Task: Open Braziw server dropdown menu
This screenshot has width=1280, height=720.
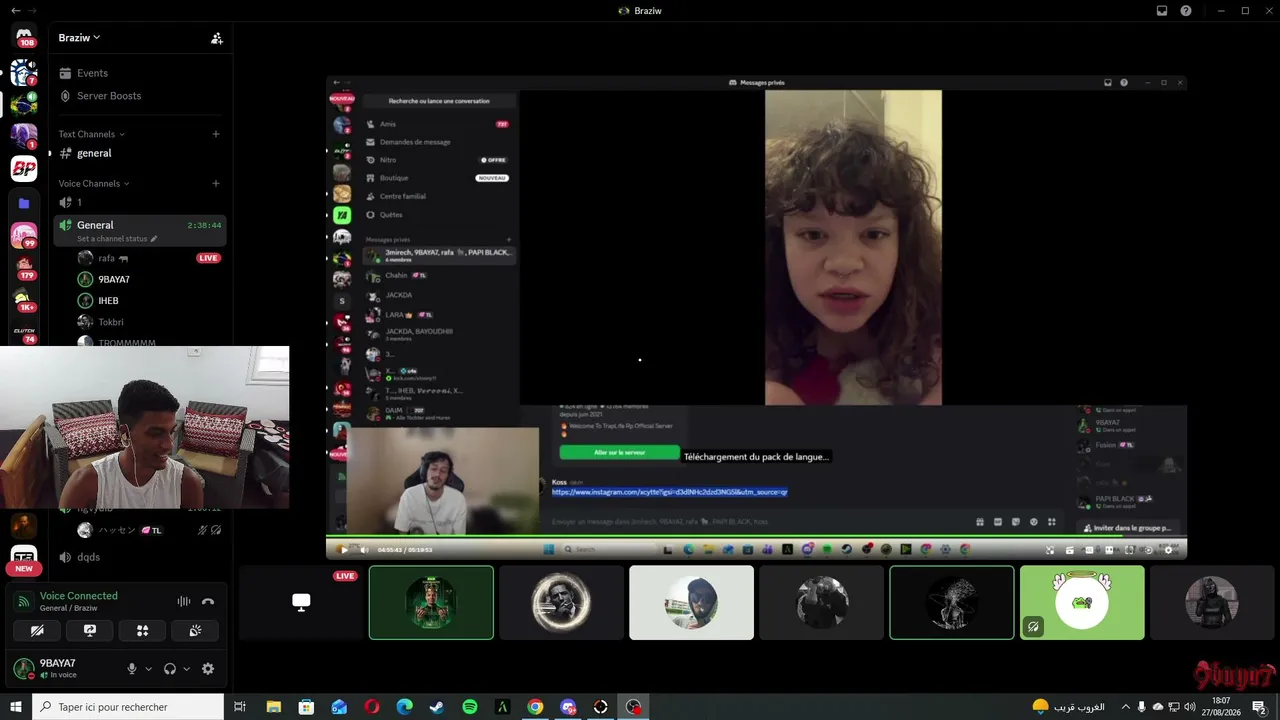Action: [79, 38]
